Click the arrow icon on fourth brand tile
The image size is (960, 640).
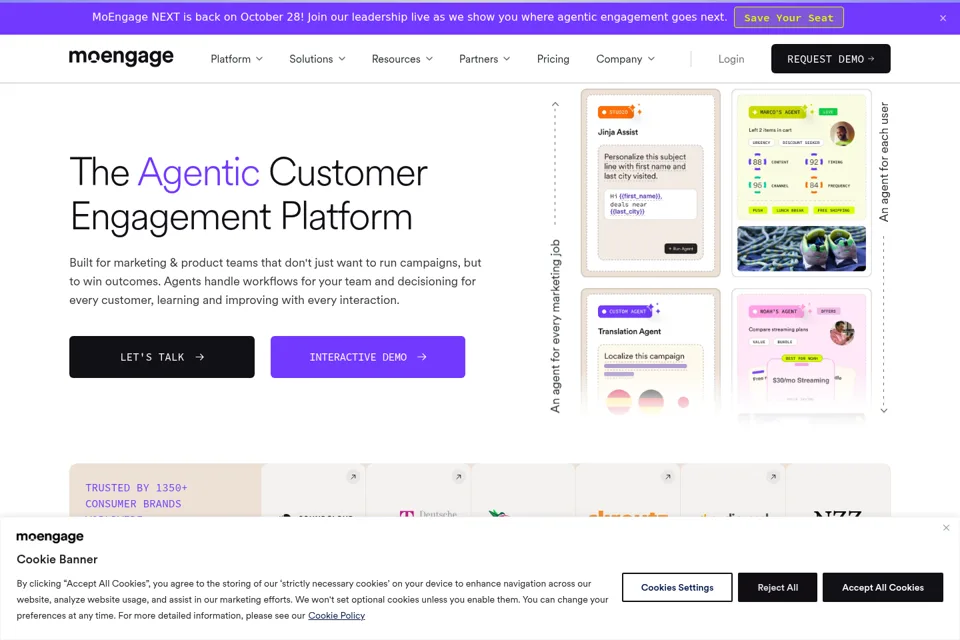(668, 476)
